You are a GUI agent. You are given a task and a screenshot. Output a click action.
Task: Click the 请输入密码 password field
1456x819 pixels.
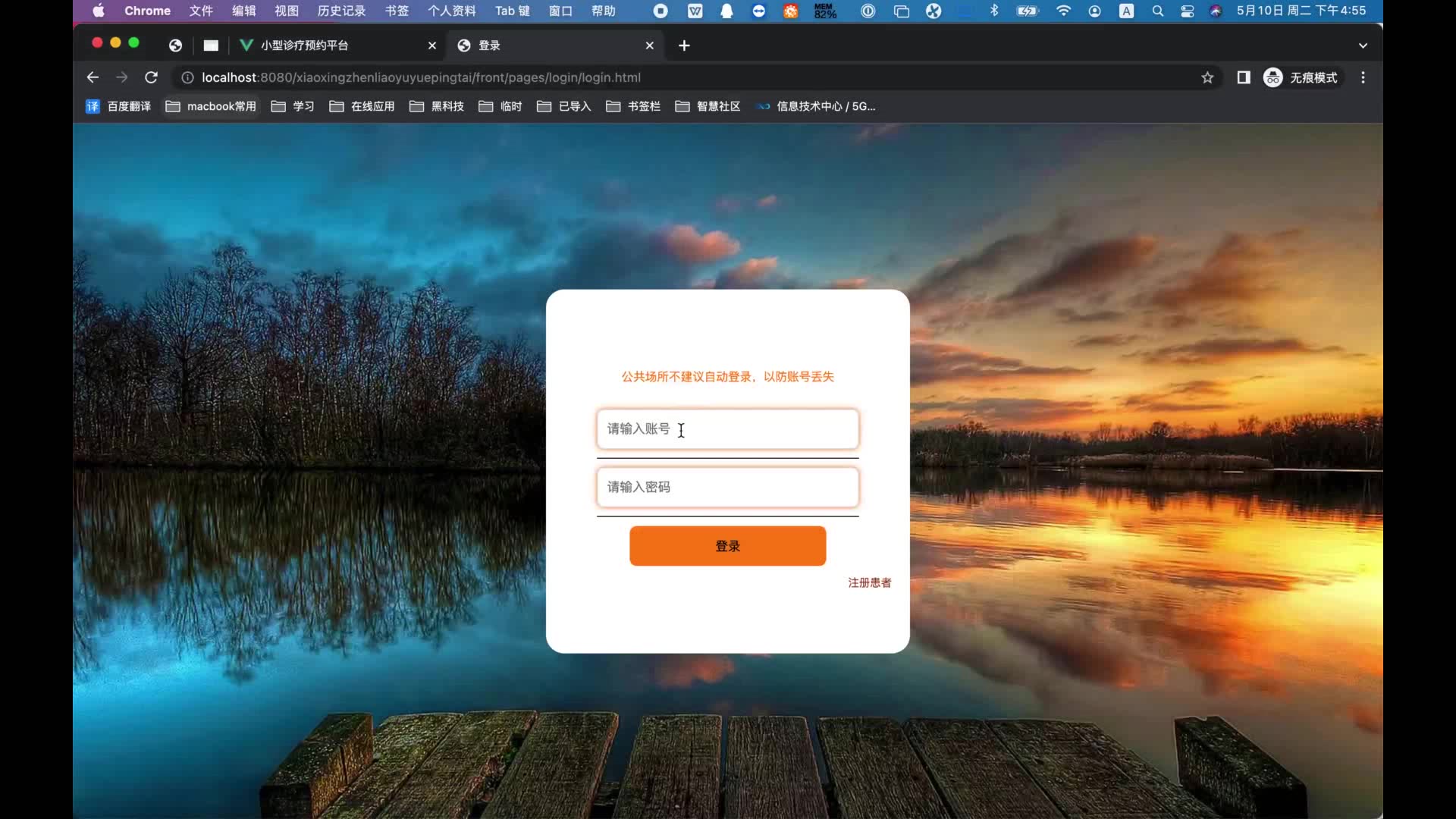[x=727, y=487]
